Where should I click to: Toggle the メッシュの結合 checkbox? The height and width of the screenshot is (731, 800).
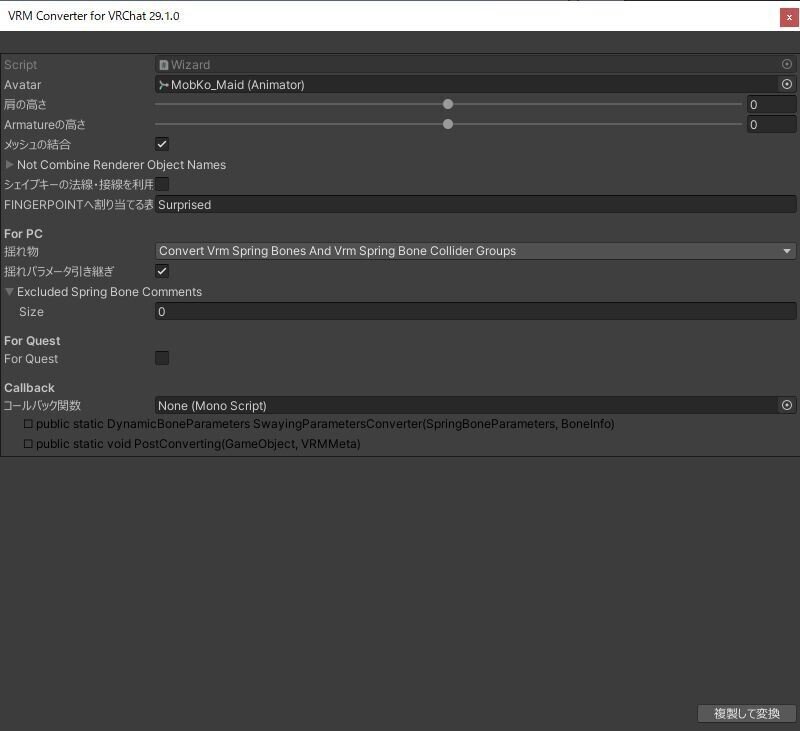point(162,144)
